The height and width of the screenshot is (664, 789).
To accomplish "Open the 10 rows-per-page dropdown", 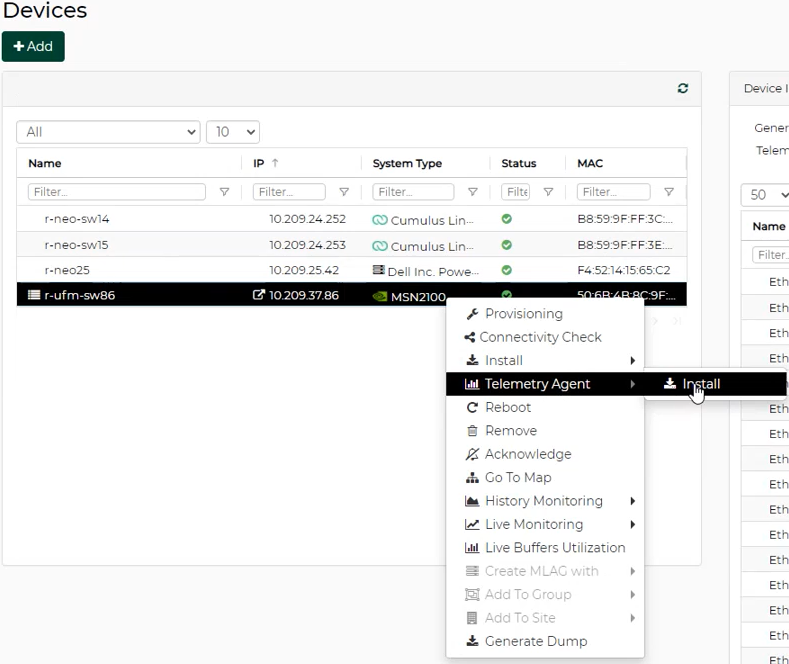I will 232,132.
